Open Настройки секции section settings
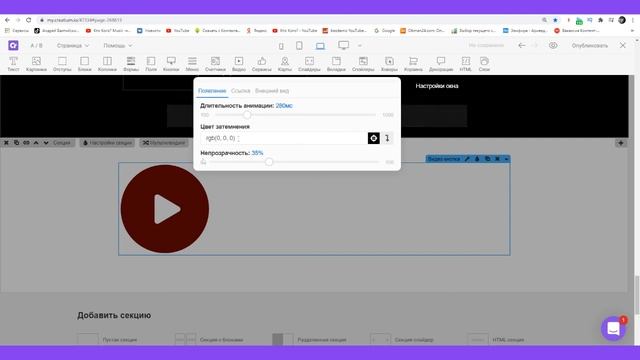640x360 pixels. tap(107, 142)
